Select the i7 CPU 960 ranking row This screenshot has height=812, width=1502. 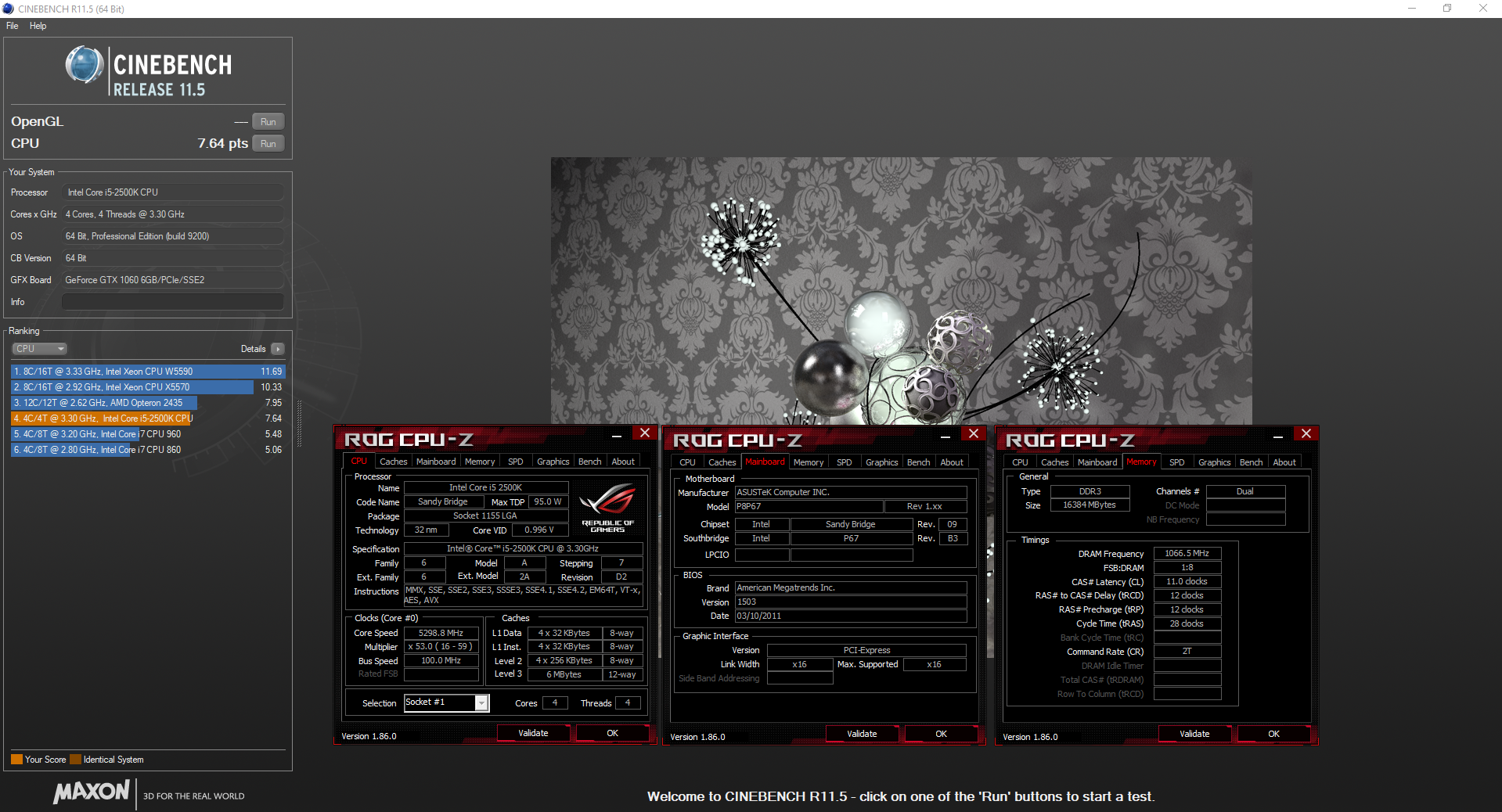click(x=147, y=434)
